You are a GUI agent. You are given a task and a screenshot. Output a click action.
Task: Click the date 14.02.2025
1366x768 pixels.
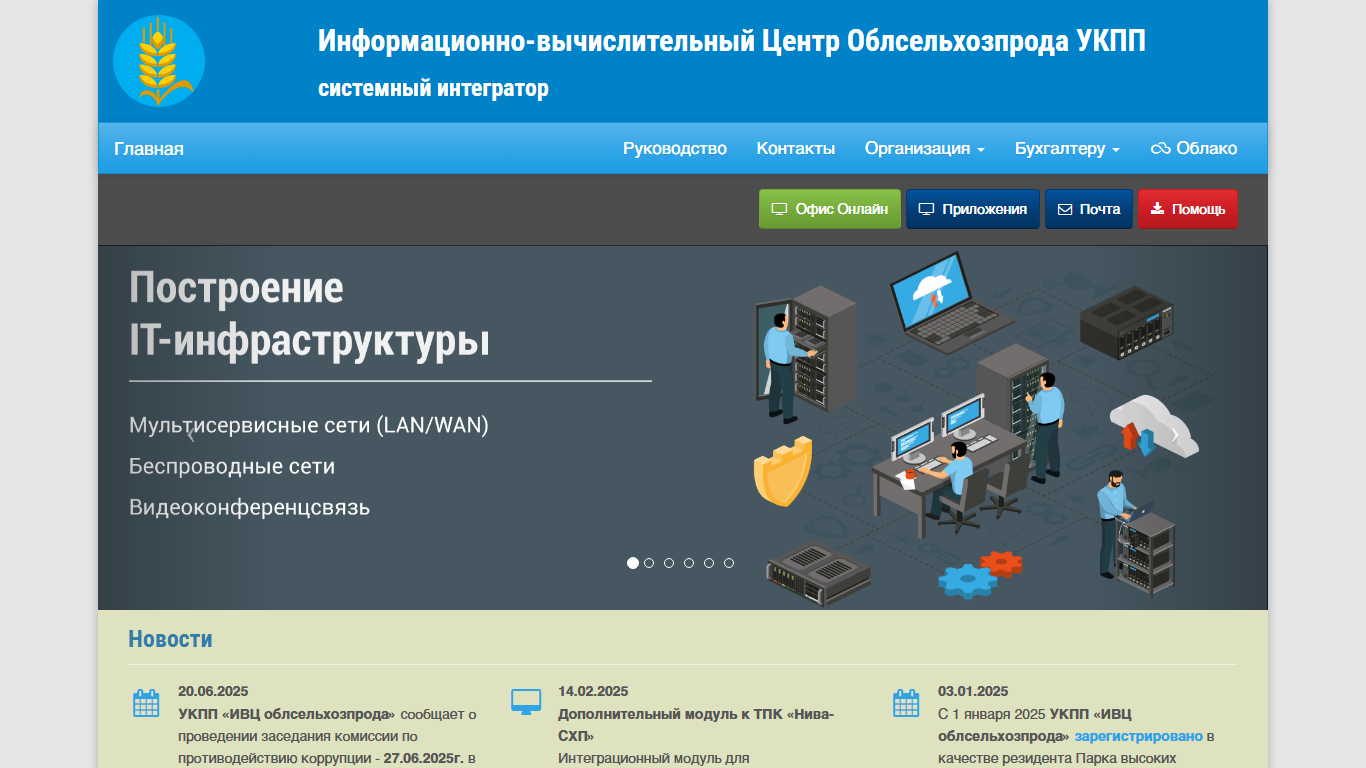pos(593,691)
